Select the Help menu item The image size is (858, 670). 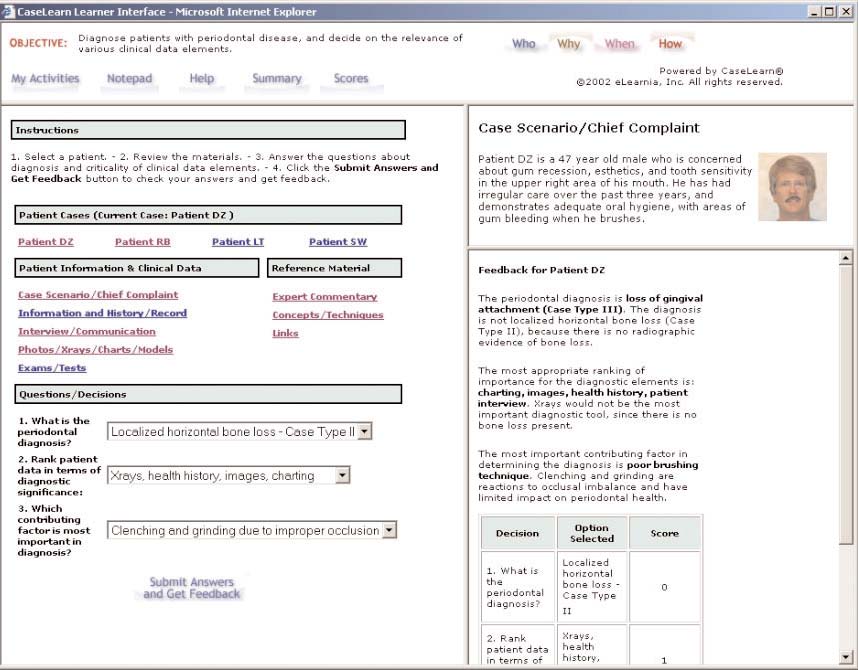pos(201,79)
